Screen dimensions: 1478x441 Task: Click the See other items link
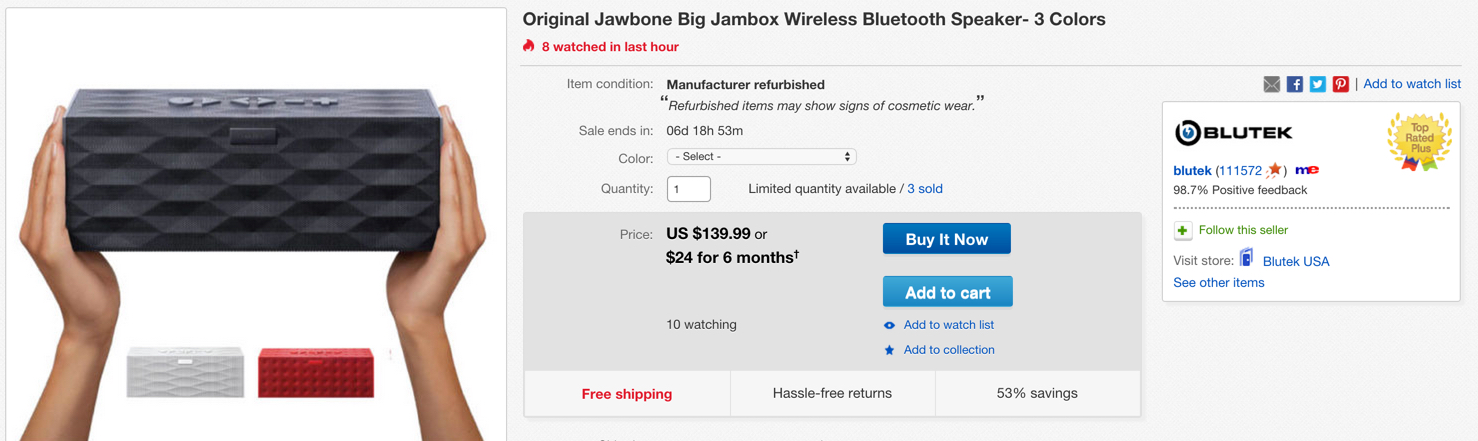[1218, 283]
